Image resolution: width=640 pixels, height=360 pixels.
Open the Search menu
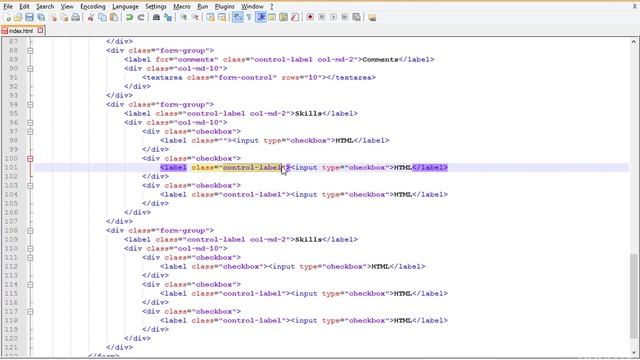(45, 7)
